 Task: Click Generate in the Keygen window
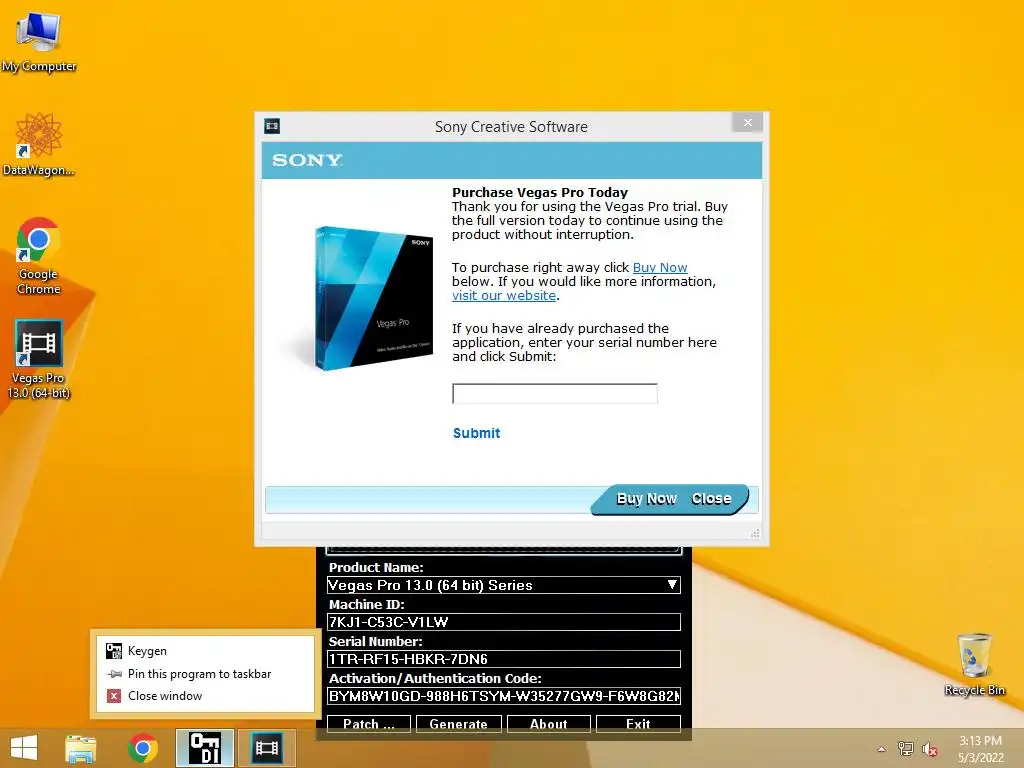458,724
